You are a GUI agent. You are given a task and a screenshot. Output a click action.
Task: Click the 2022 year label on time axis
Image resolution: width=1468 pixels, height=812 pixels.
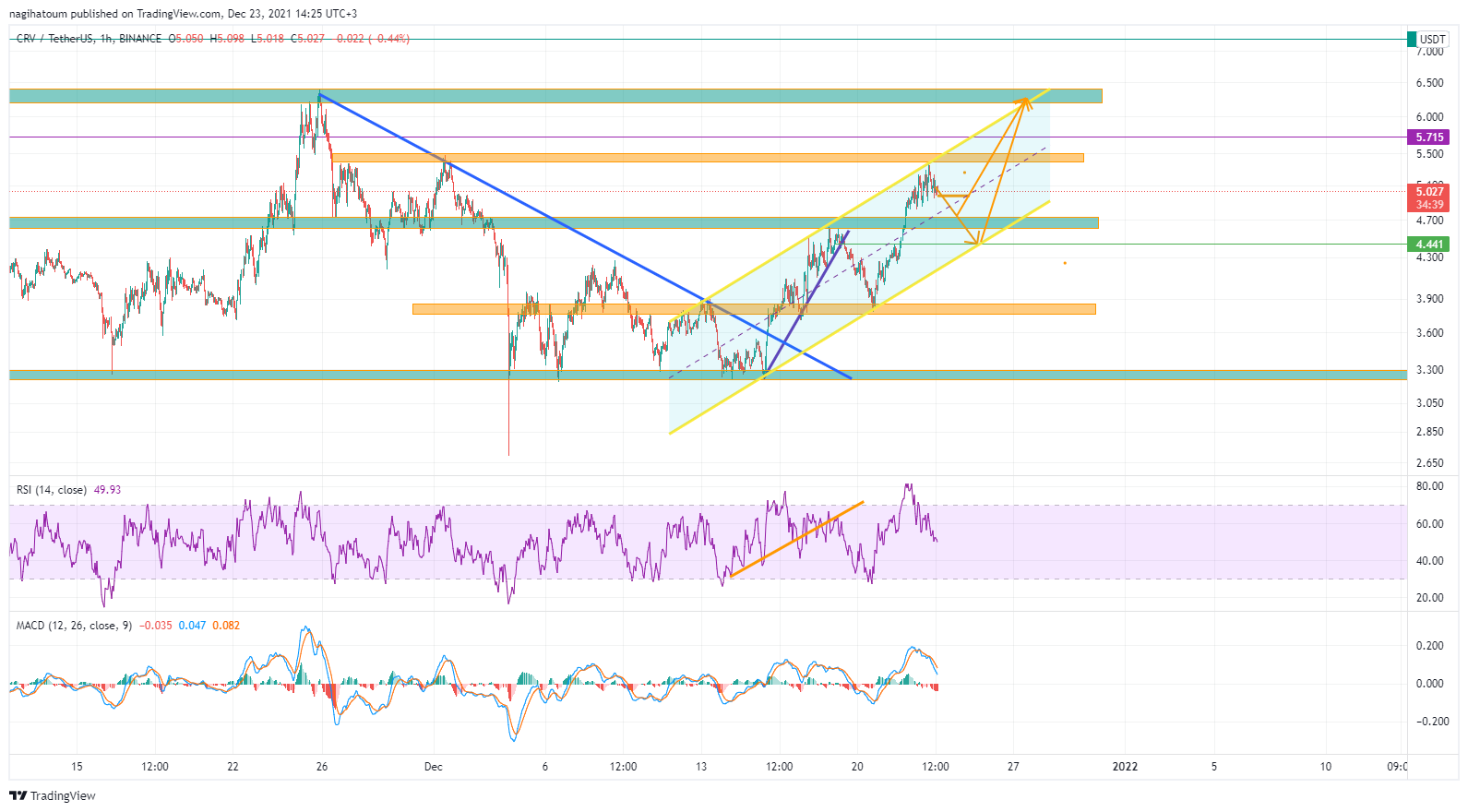(1125, 767)
